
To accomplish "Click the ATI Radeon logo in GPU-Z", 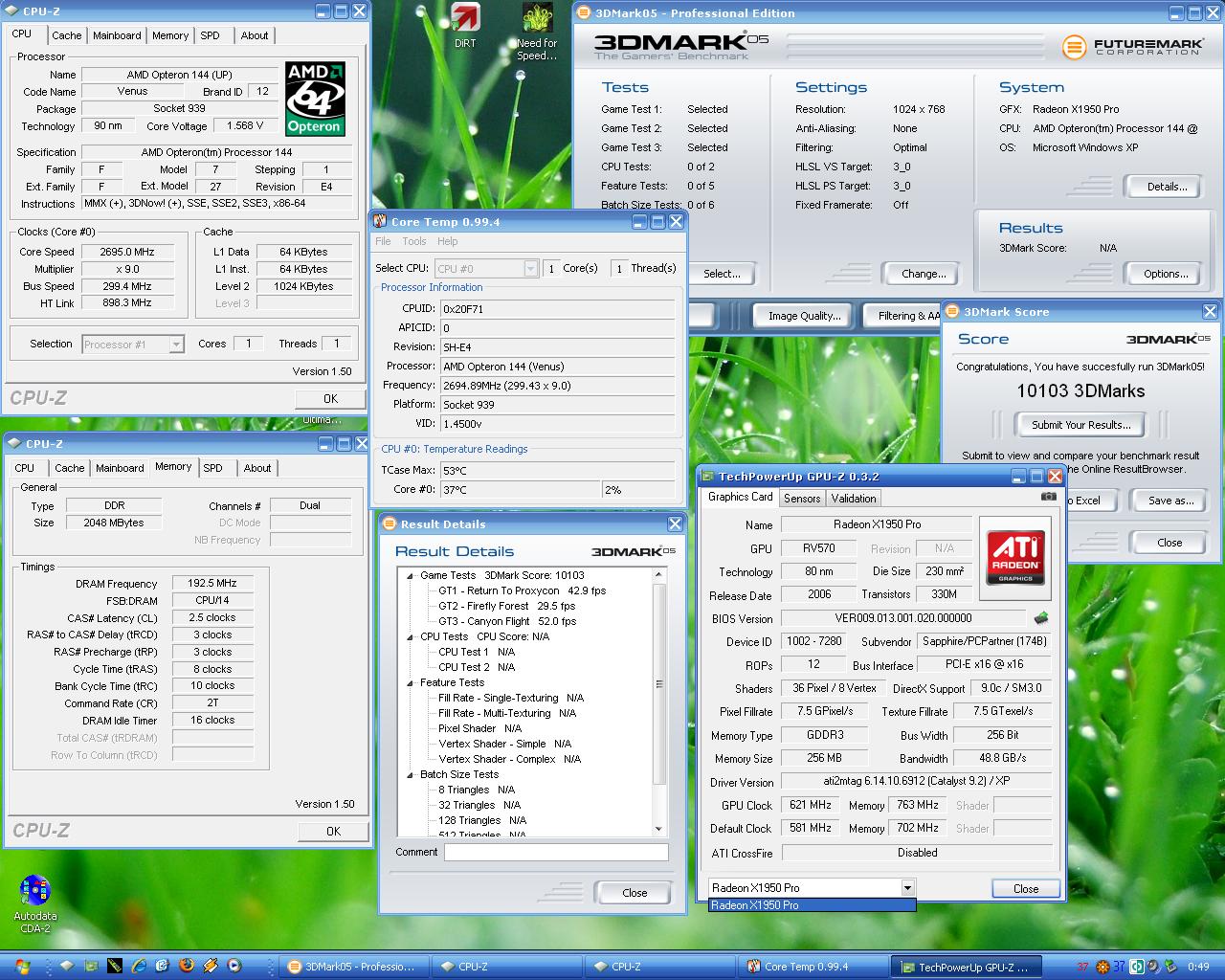I will pos(1015,558).
